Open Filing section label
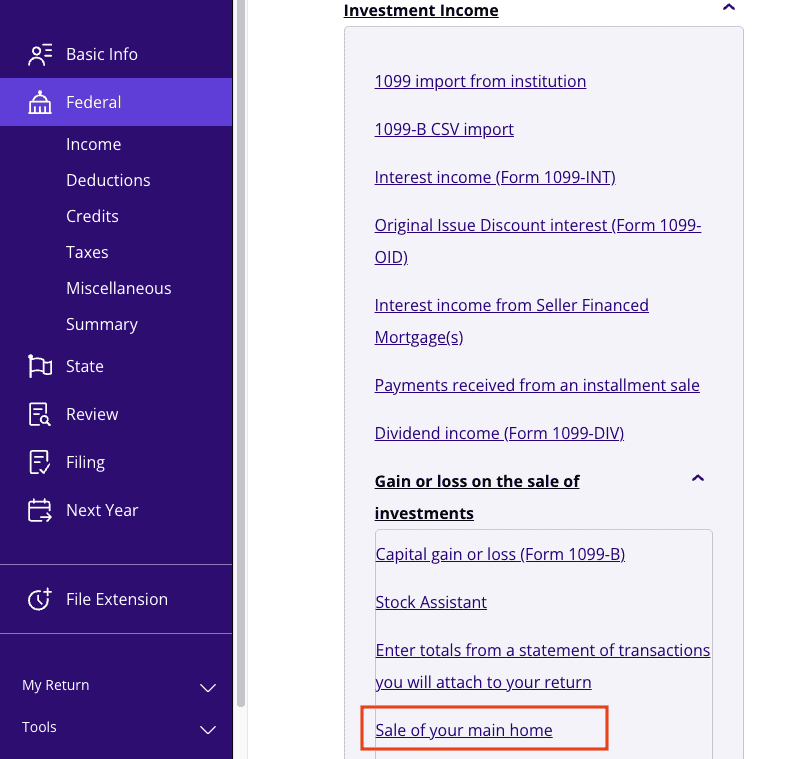Image resolution: width=785 pixels, height=759 pixels. (x=86, y=463)
